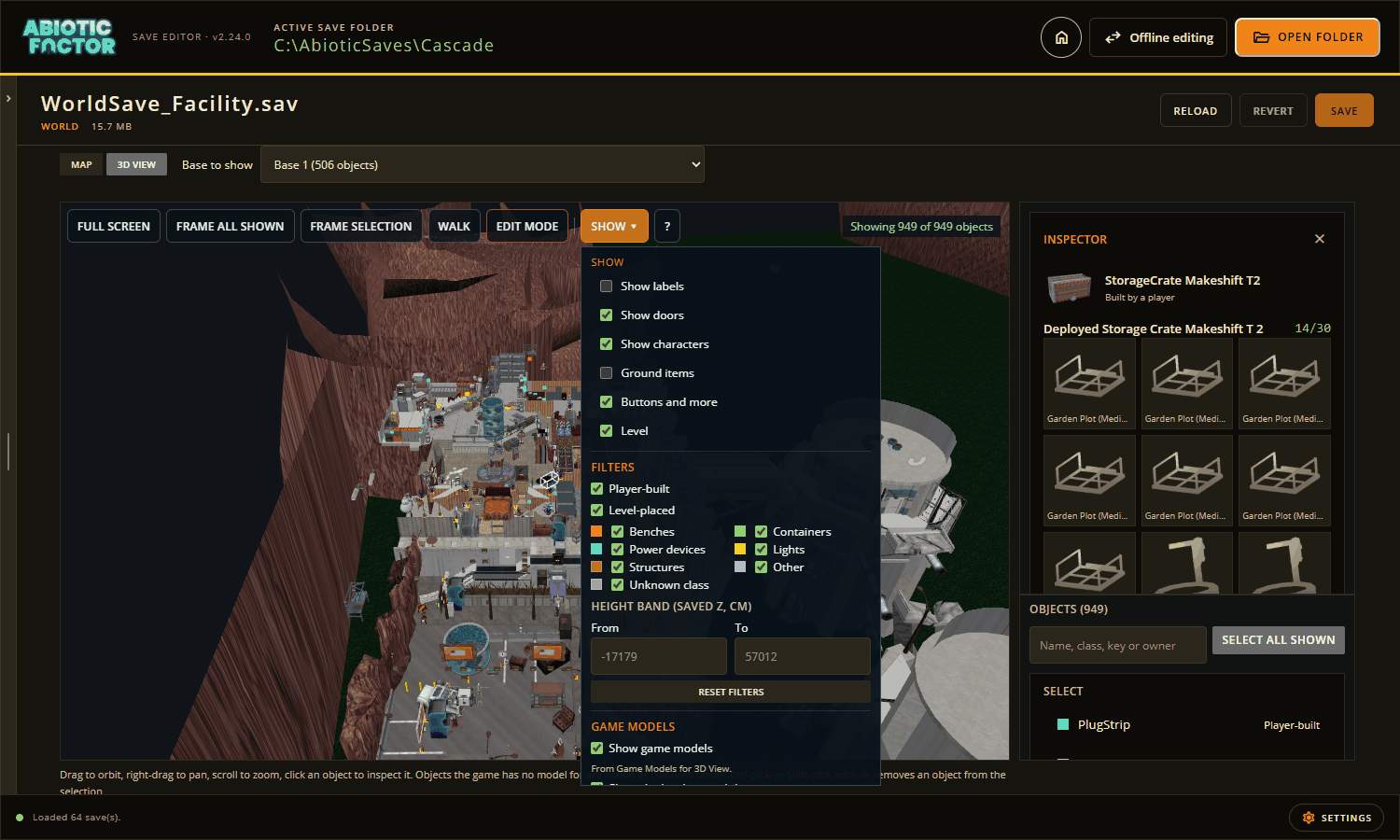This screenshot has width=1400, height=840.
Task: Reload the WorldSave_Facility.sav file
Action: pyautogui.click(x=1196, y=111)
